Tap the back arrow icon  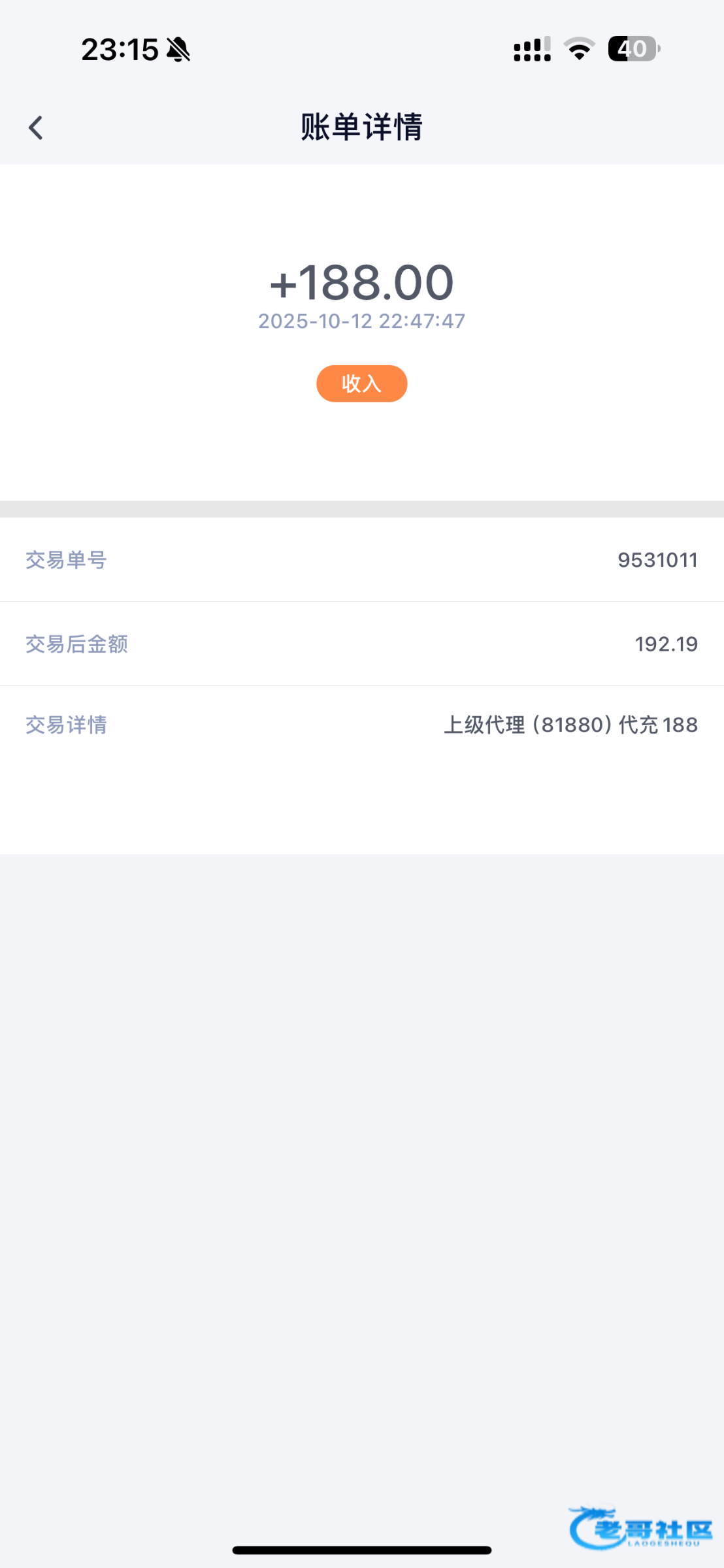(x=36, y=127)
